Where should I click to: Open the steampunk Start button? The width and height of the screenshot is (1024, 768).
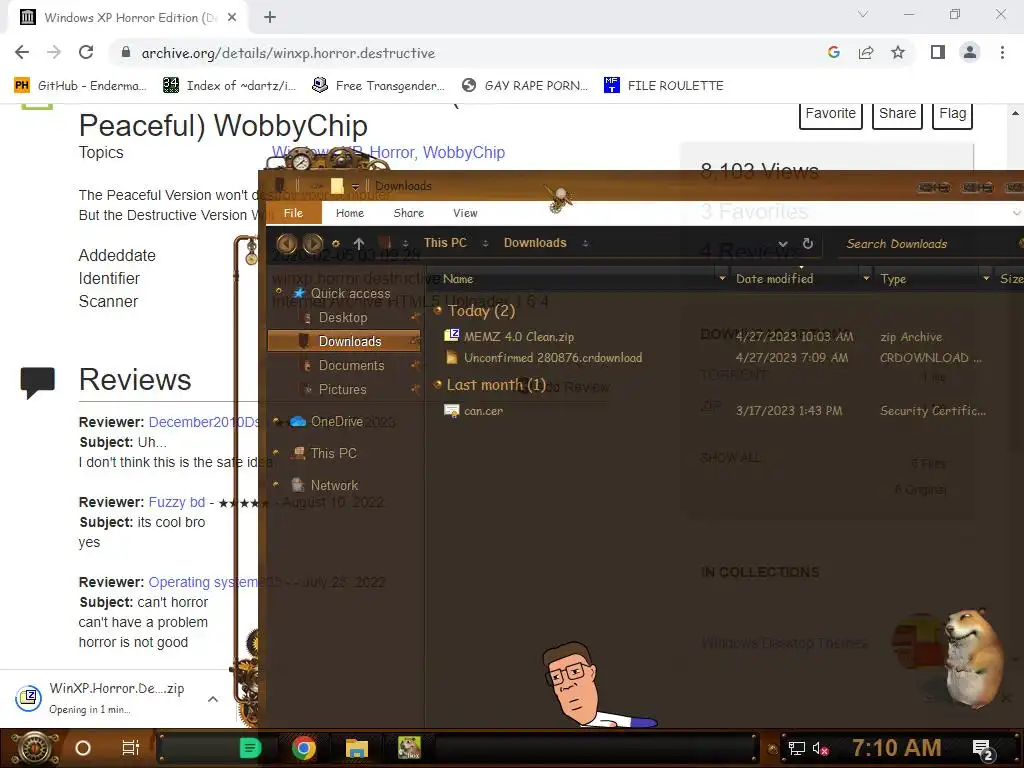coord(35,748)
